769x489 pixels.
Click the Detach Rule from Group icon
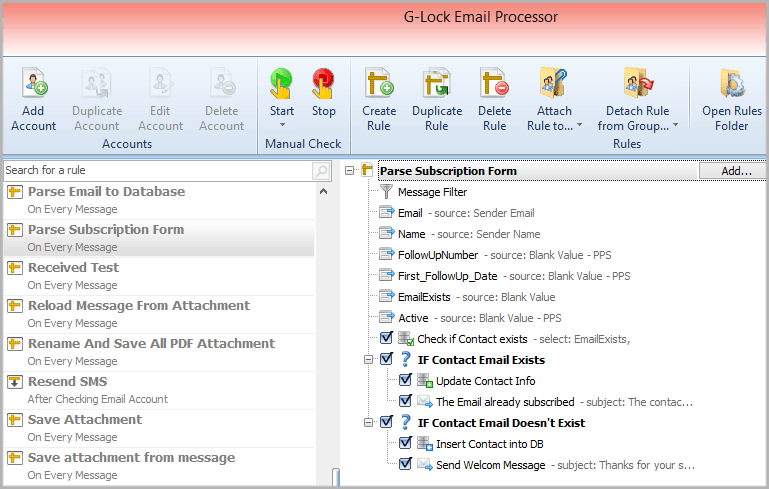coord(638,82)
